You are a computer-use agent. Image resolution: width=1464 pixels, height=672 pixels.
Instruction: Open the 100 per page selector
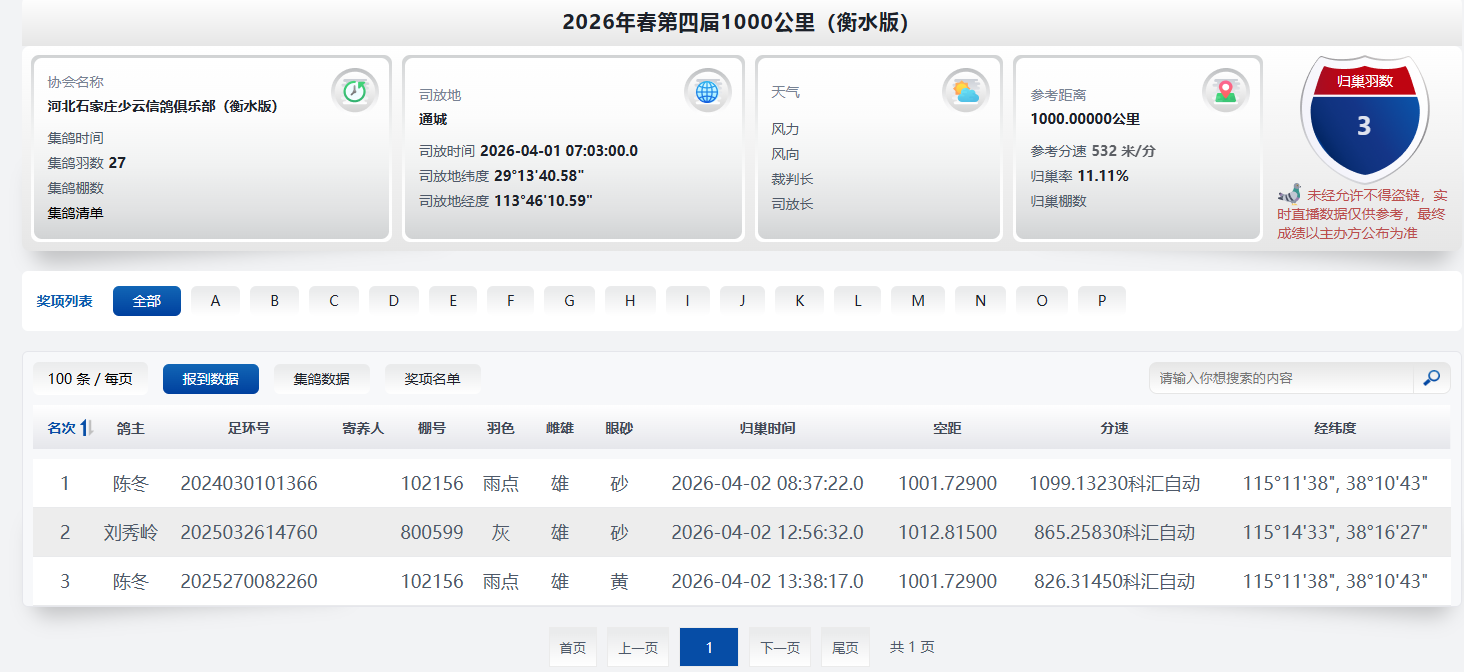(90, 379)
